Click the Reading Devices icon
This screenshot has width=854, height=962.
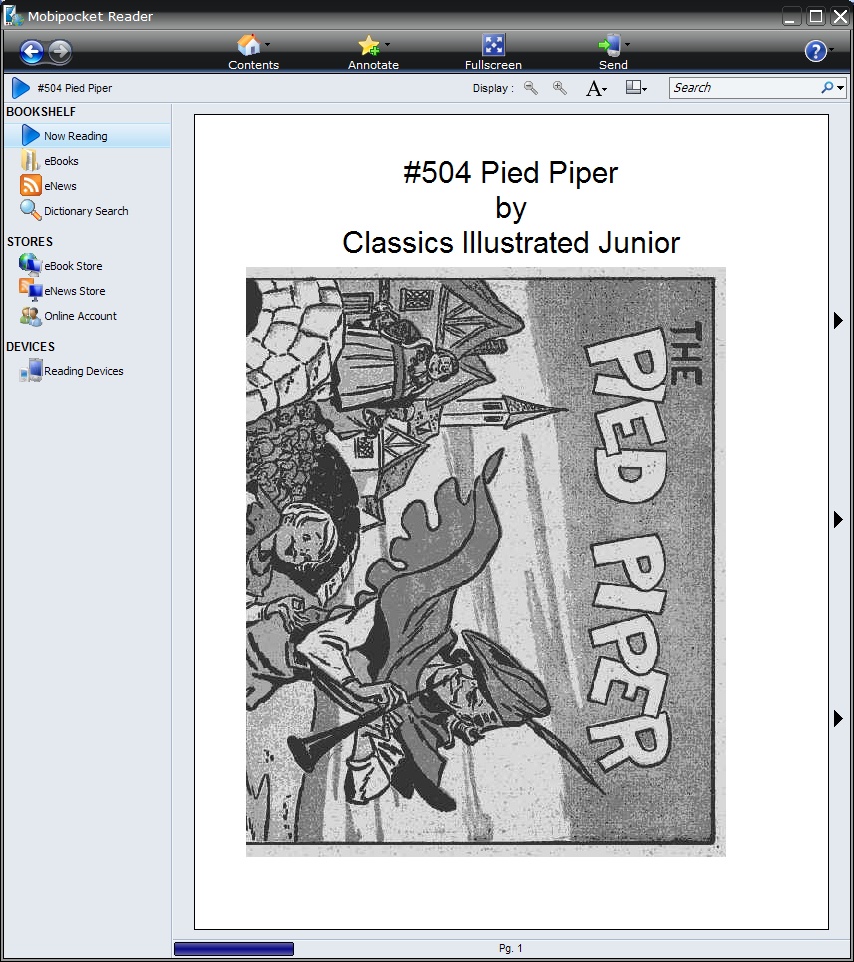(x=31, y=371)
